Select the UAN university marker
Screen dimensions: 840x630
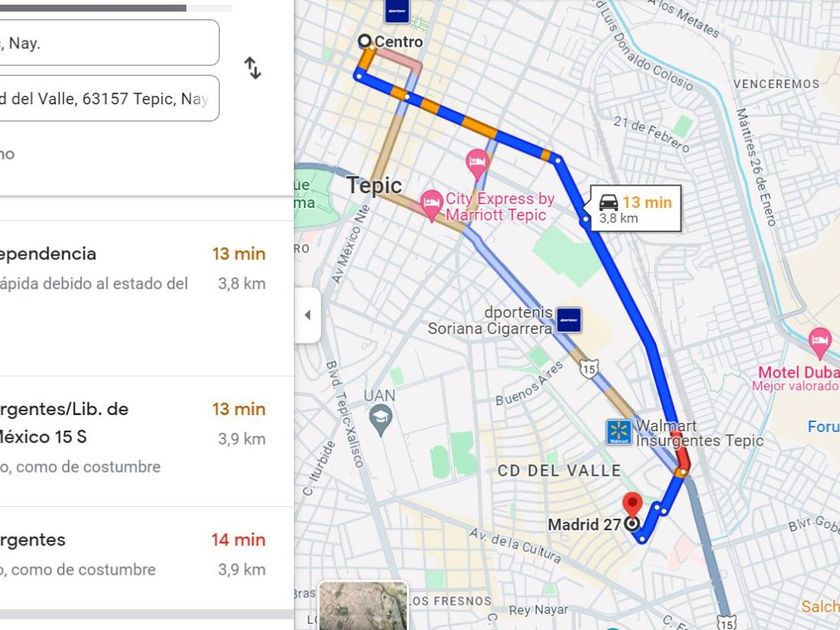pyautogui.click(x=380, y=418)
